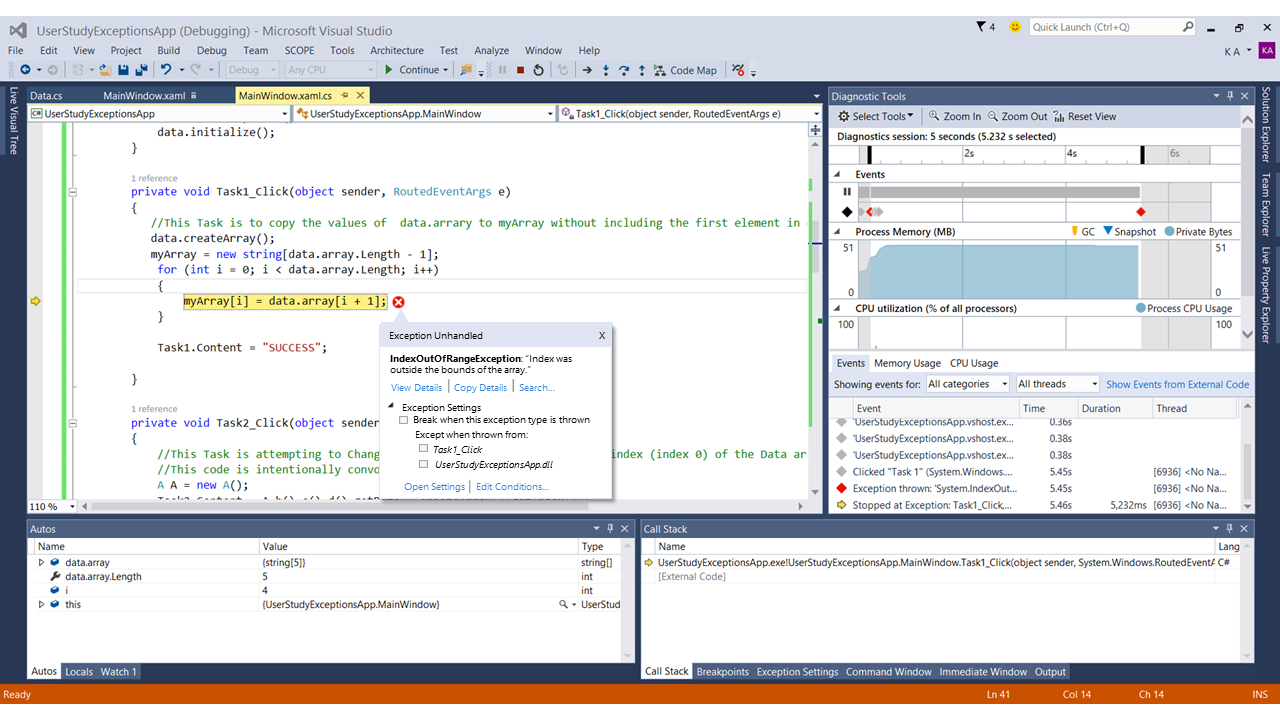Switch to Locals tab
1280x720 pixels.
point(79,672)
